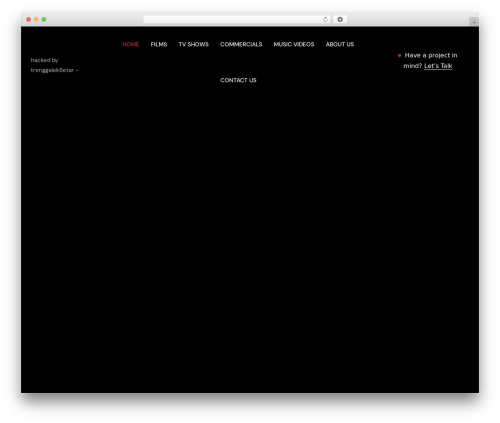The height and width of the screenshot is (423, 500).
Task: Reload the page using the refresh icon
Action: click(x=325, y=19)
